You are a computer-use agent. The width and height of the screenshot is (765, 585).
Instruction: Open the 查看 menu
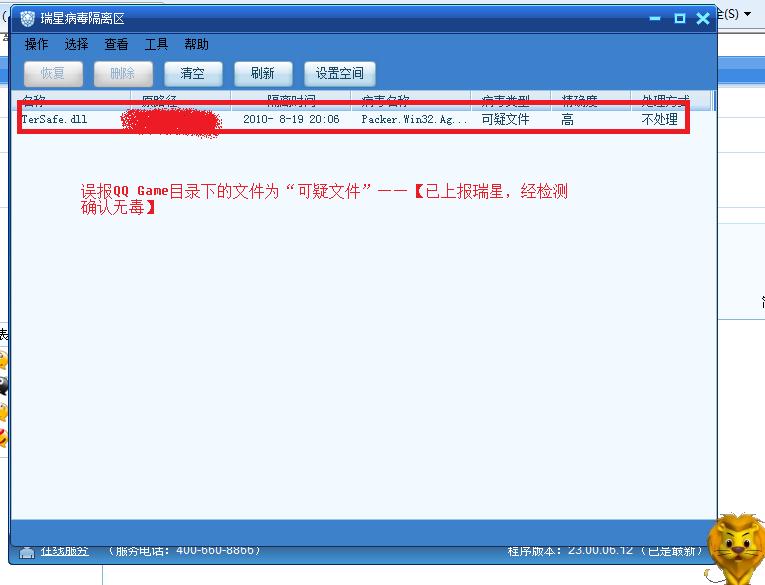point(116,44)
